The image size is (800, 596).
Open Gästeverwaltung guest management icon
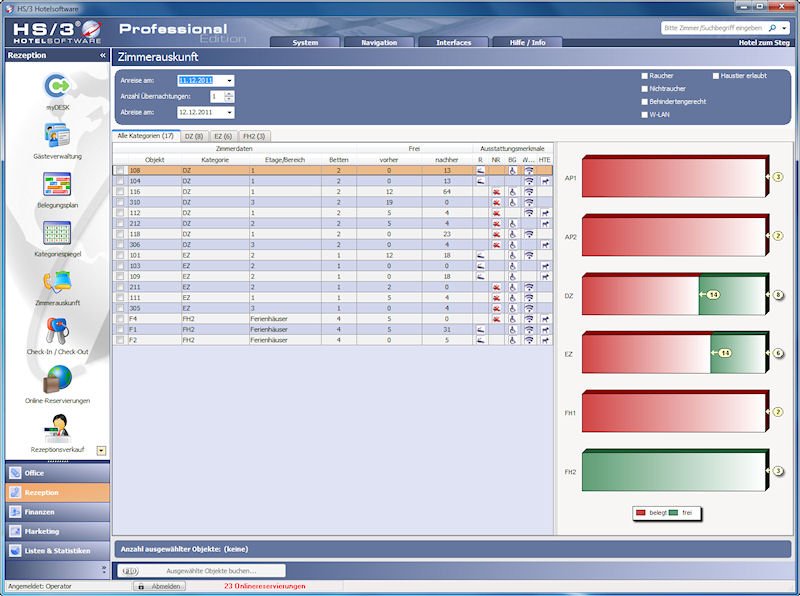pyautogui.click(x=57, y=135)
